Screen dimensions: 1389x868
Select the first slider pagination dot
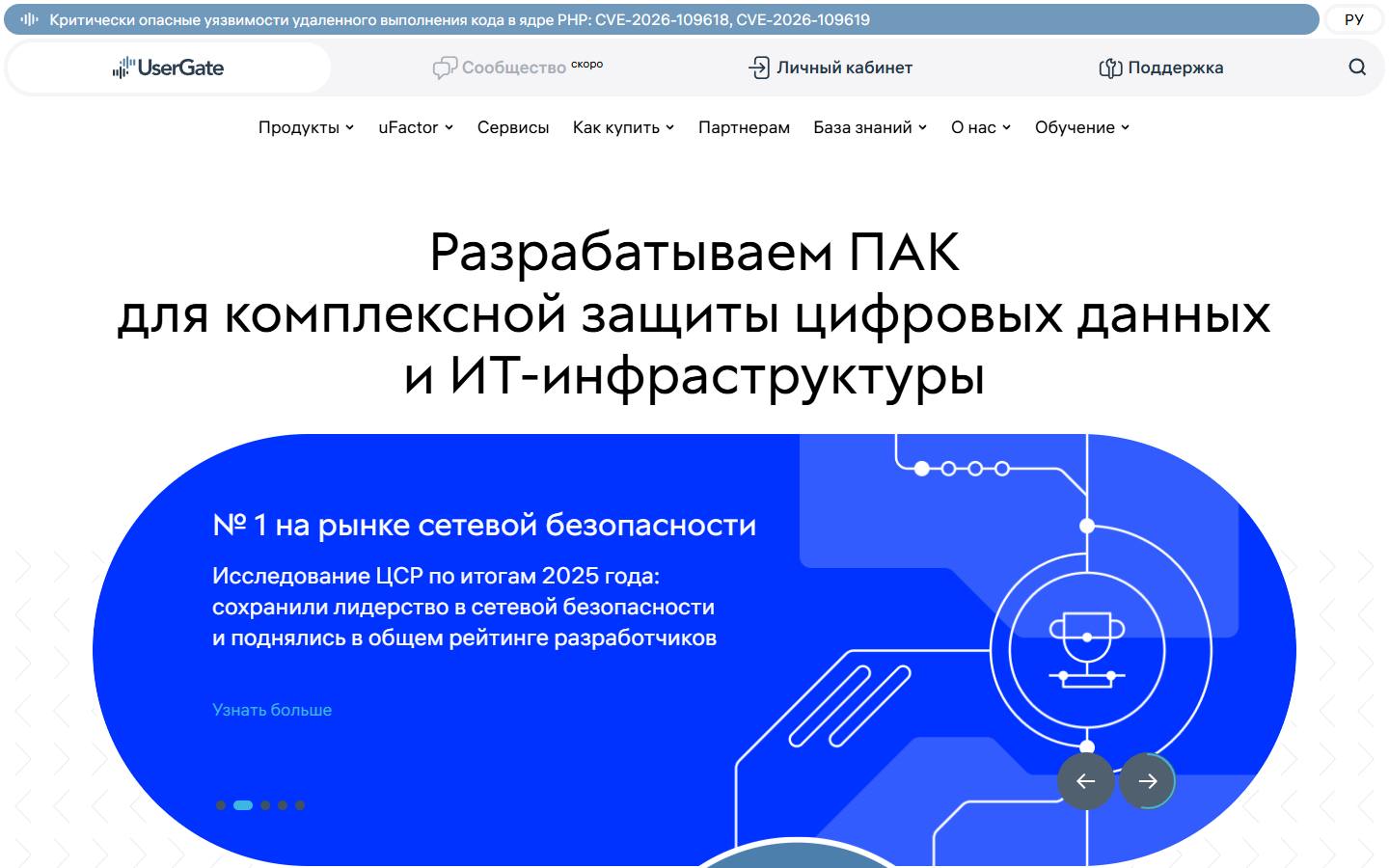click(x=221, y=805)
